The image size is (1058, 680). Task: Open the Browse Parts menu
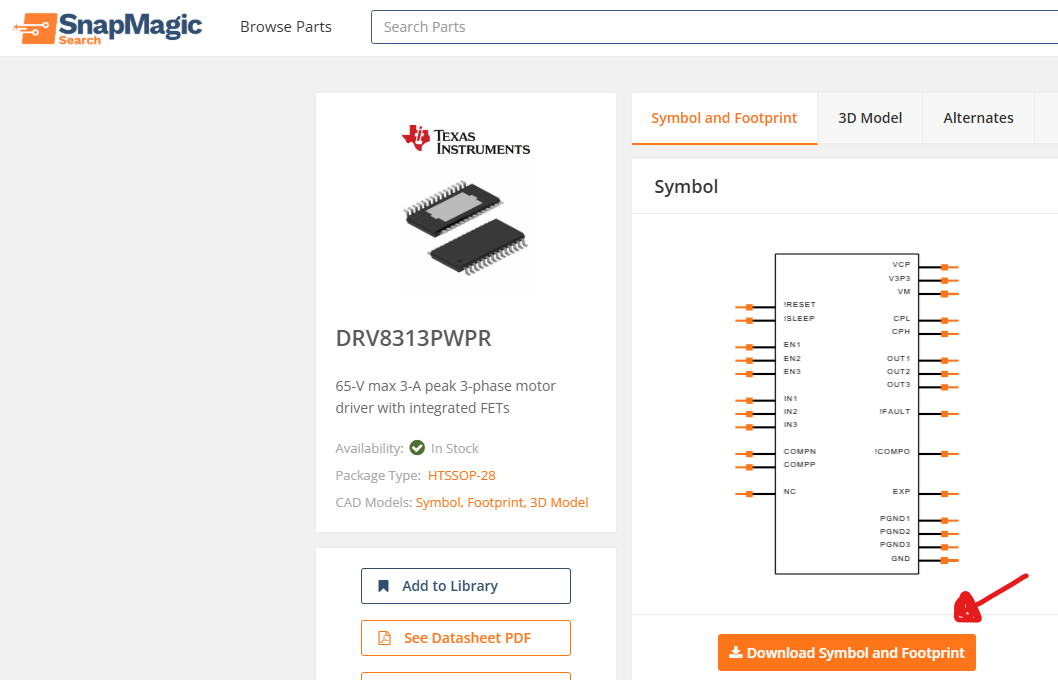286,27
